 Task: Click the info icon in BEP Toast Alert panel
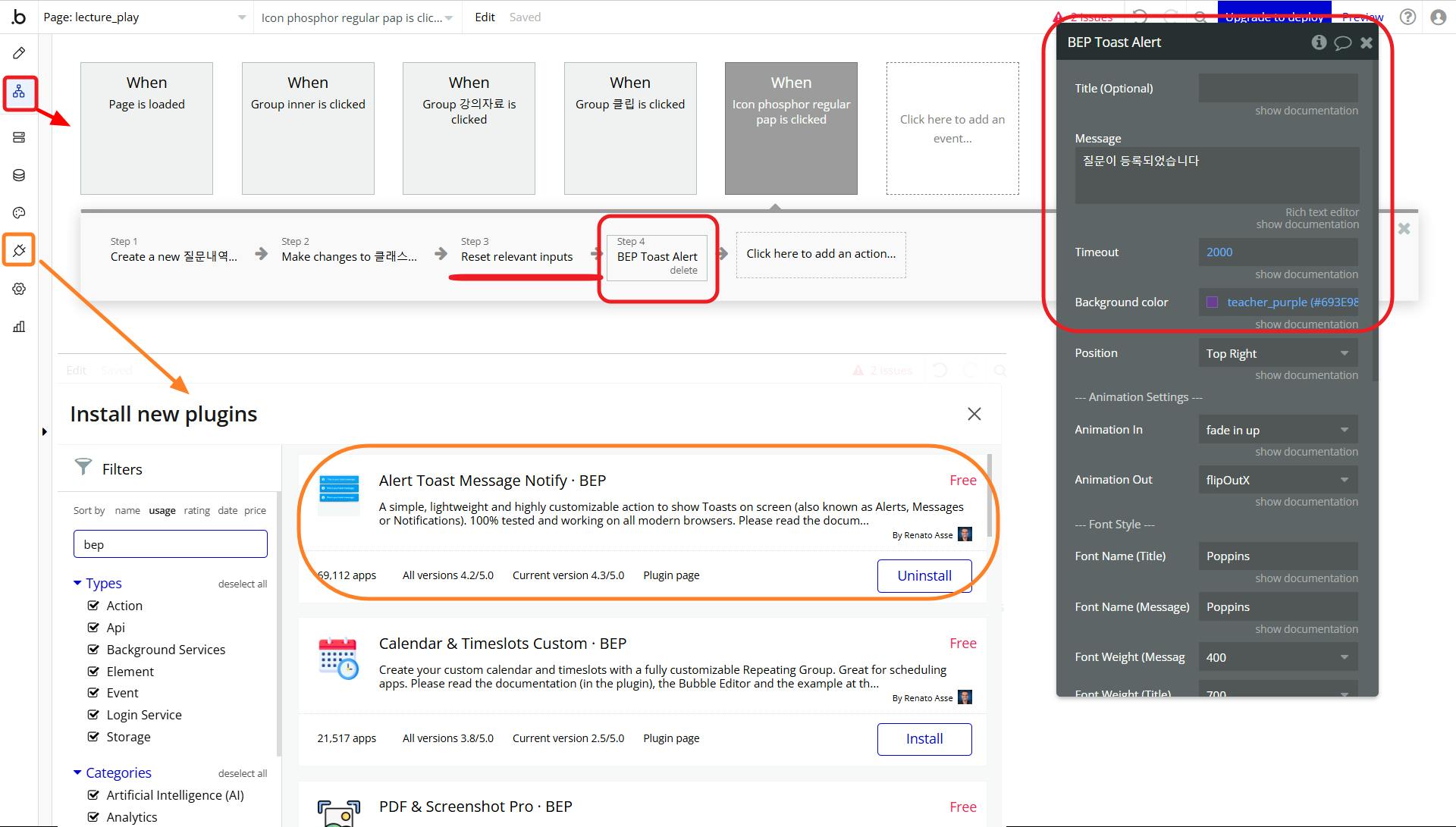point(1319,42)
